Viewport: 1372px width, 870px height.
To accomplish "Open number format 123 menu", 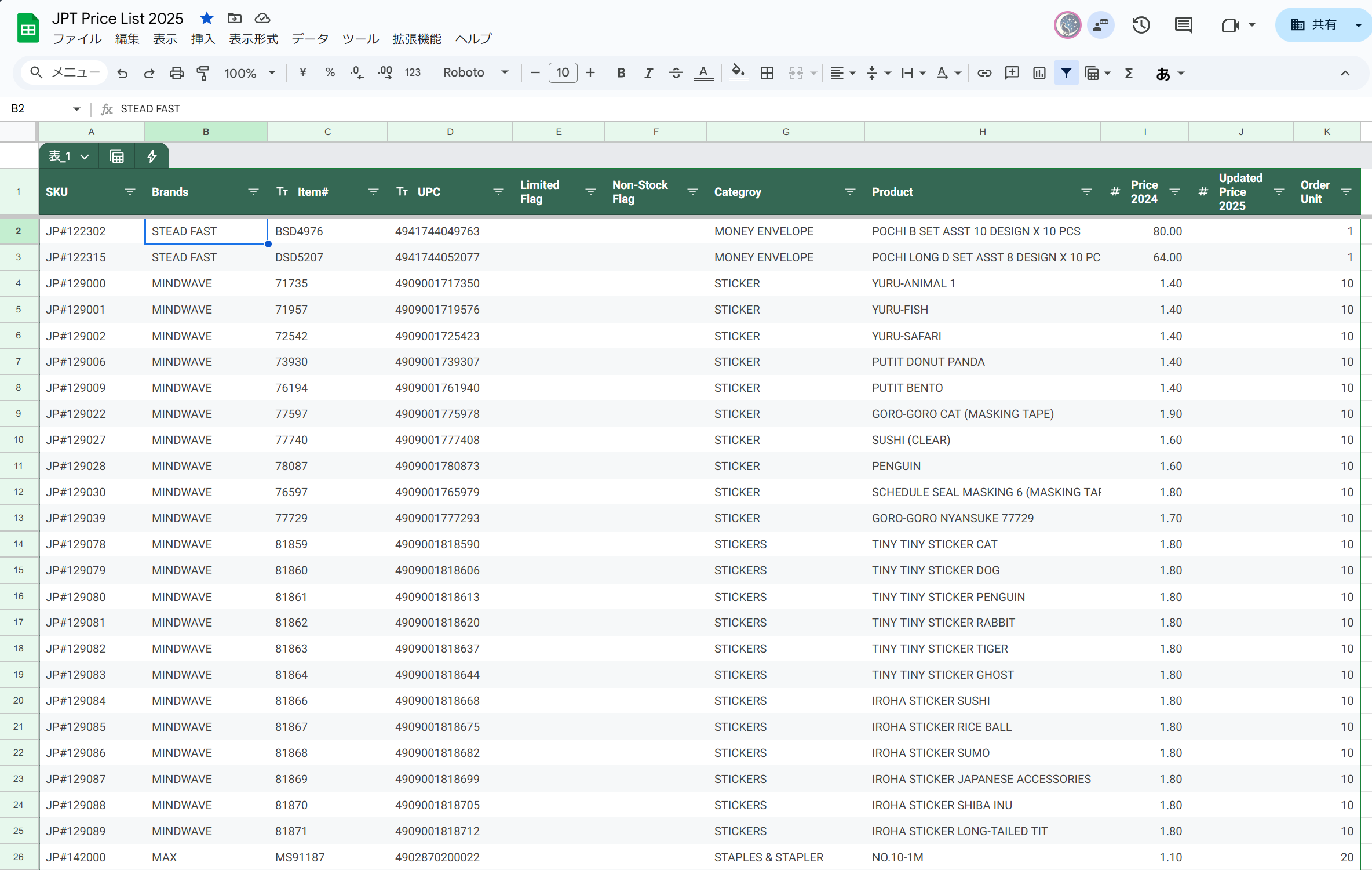I will pos(413,72).
